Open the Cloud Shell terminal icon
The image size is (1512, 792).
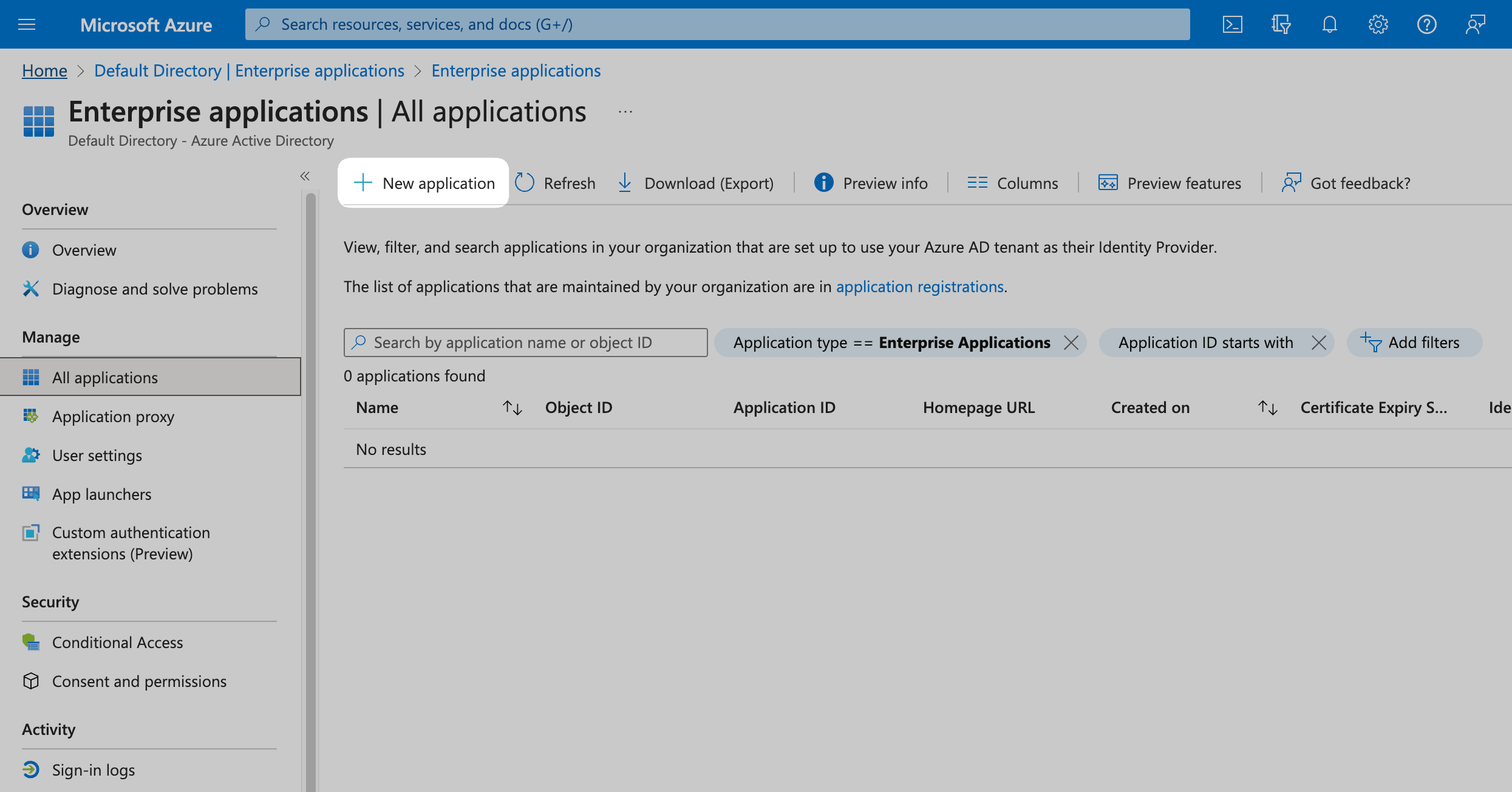[1232, 24]
